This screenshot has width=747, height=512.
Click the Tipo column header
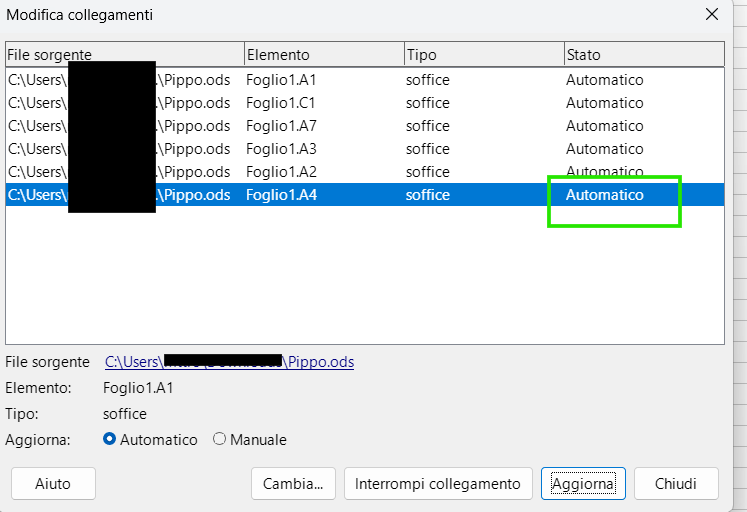483,55
